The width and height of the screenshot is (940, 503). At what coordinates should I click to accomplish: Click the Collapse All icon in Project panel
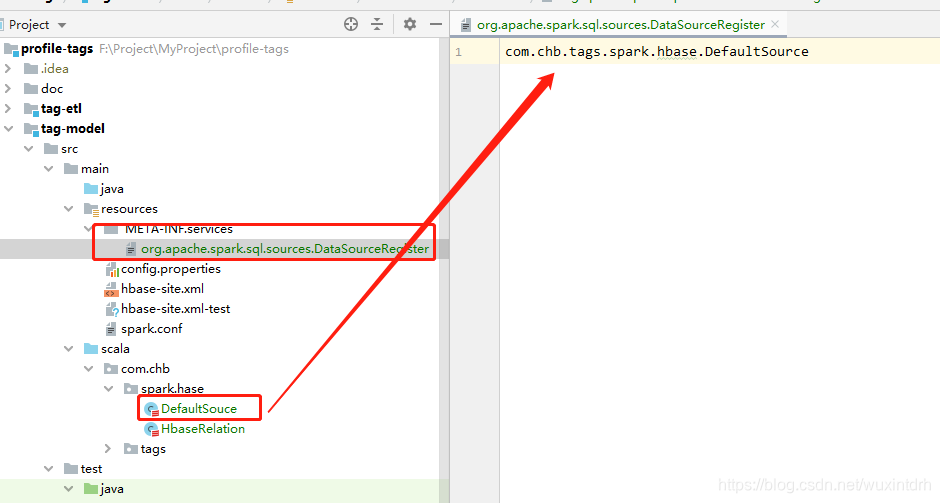point(377,25)
